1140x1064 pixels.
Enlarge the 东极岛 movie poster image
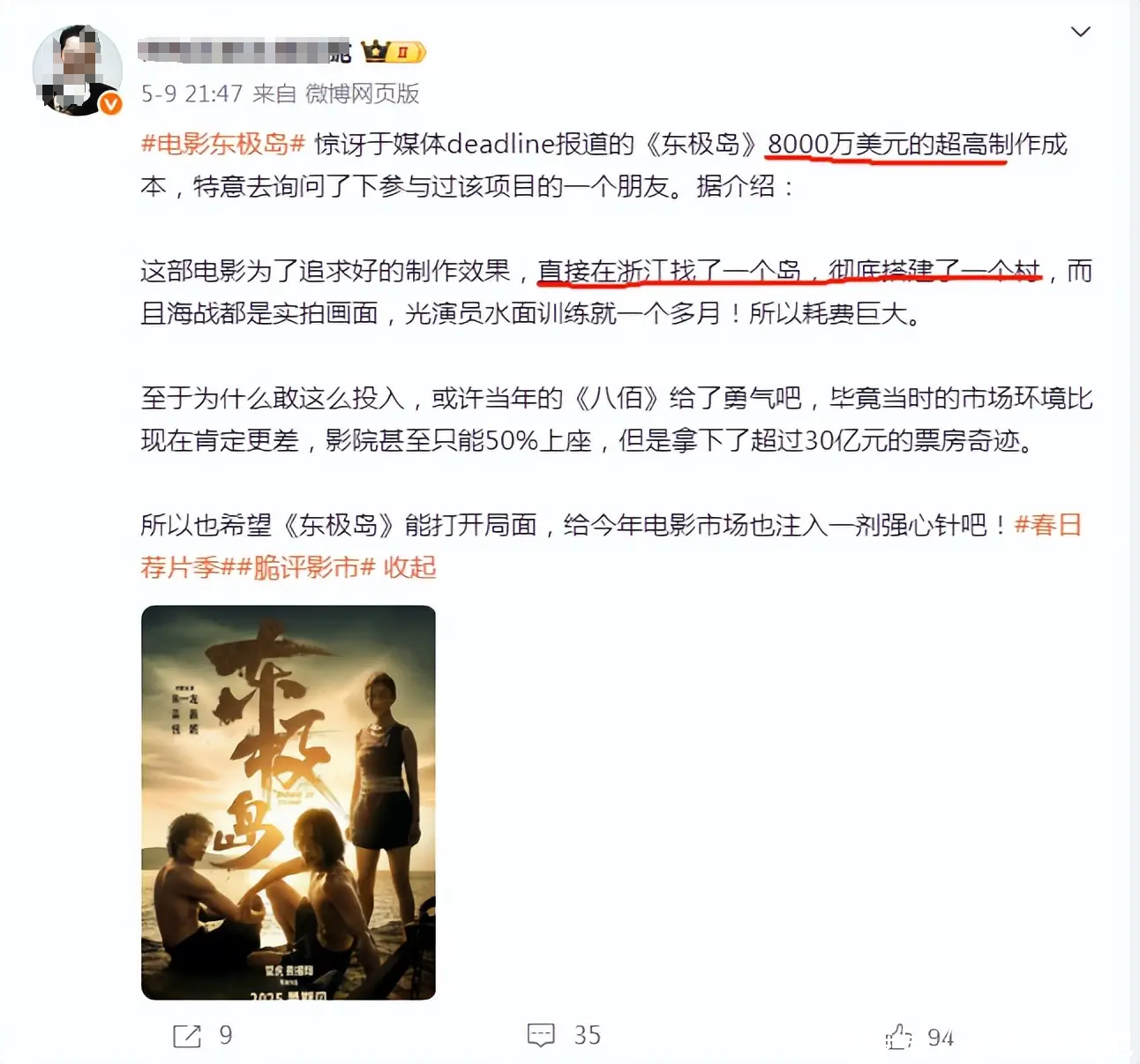pyautogui.click(x=289, y=803)
